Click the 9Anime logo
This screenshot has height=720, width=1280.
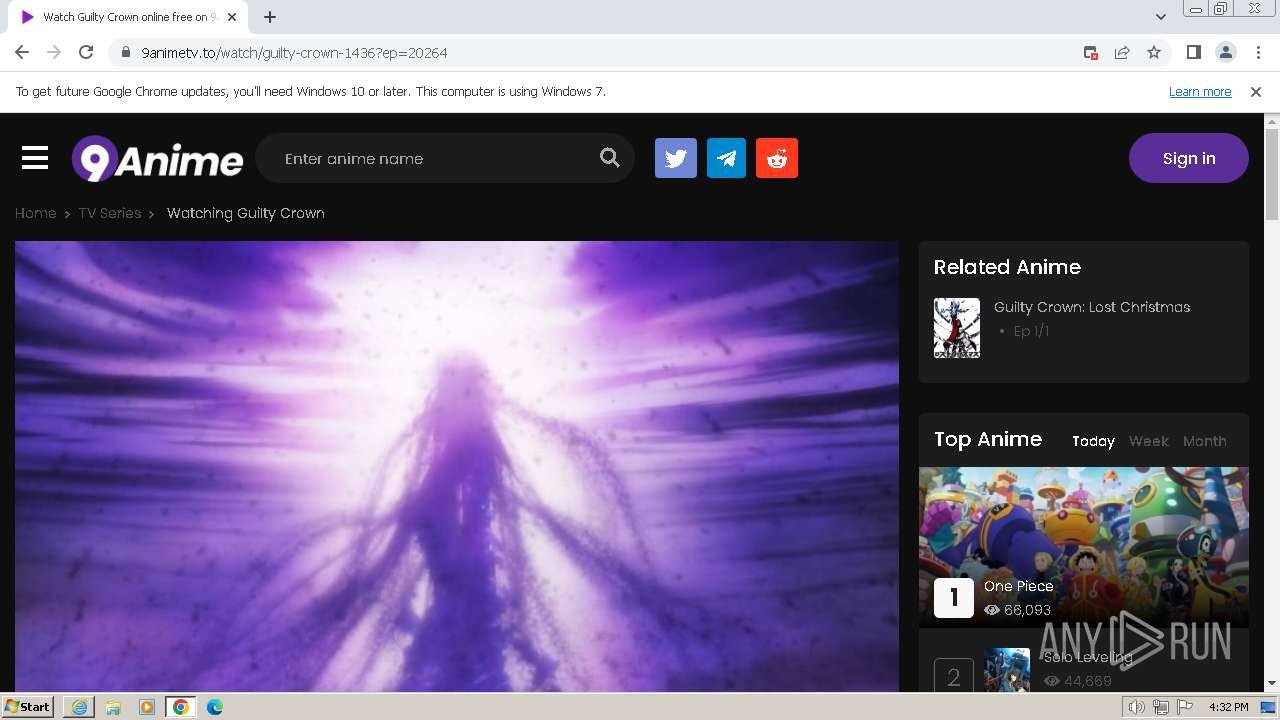click(x=157, y=159)
